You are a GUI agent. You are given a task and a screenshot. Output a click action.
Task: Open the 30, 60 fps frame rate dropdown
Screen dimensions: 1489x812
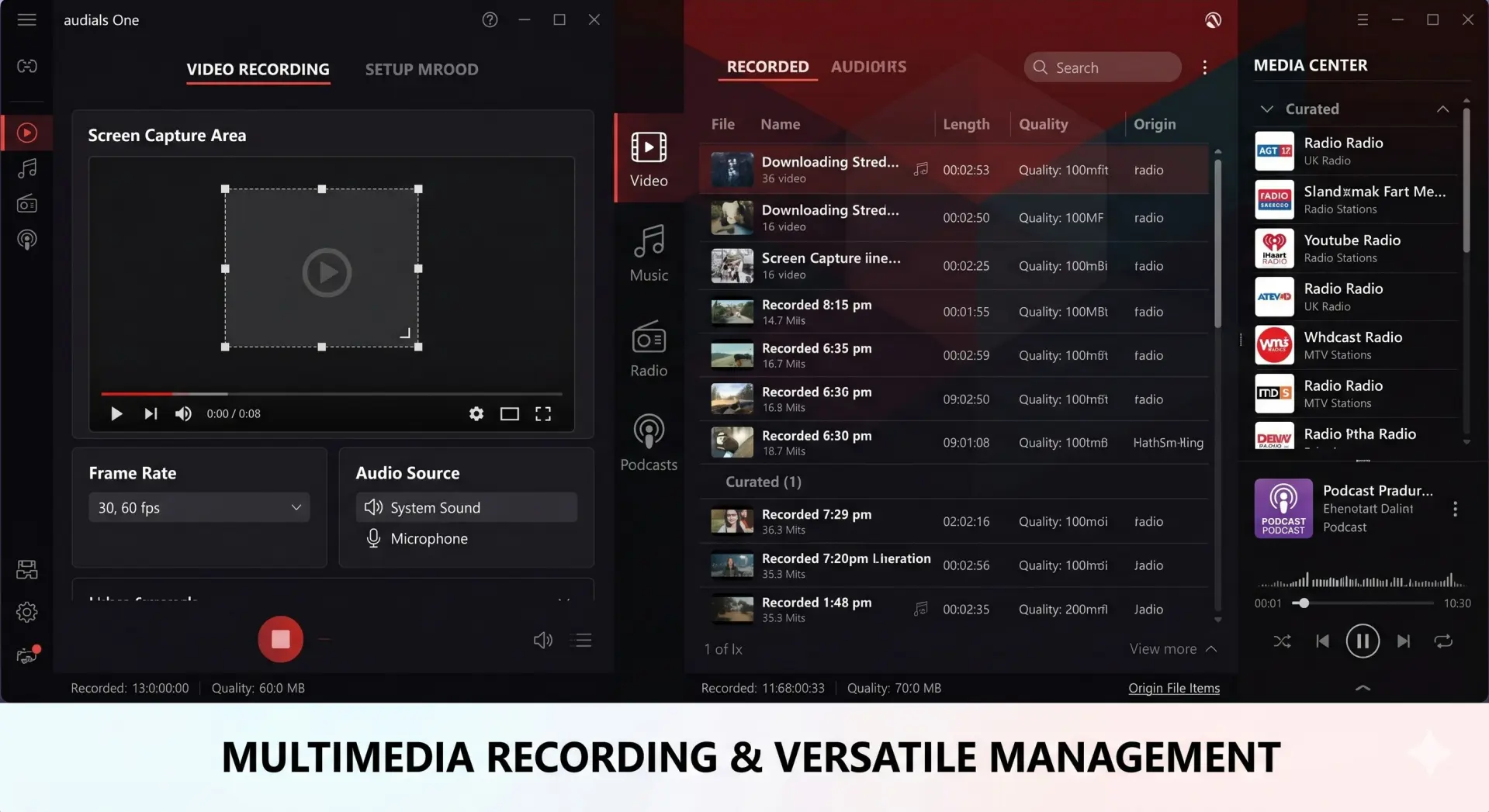click(199, 507)
